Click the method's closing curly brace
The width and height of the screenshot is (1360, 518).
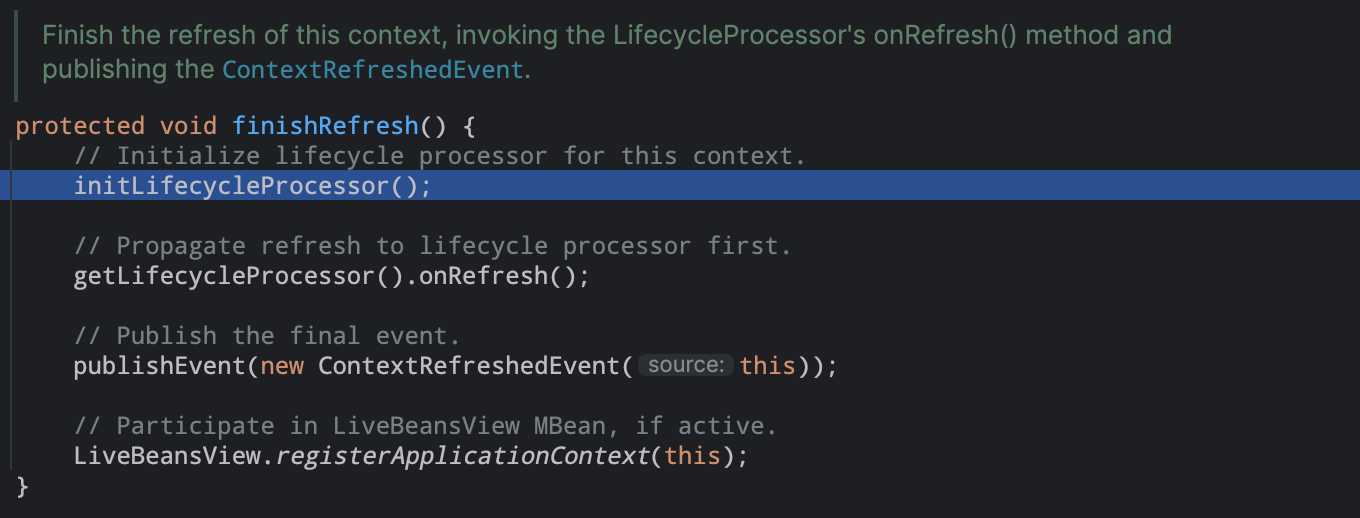click(23, 486)
